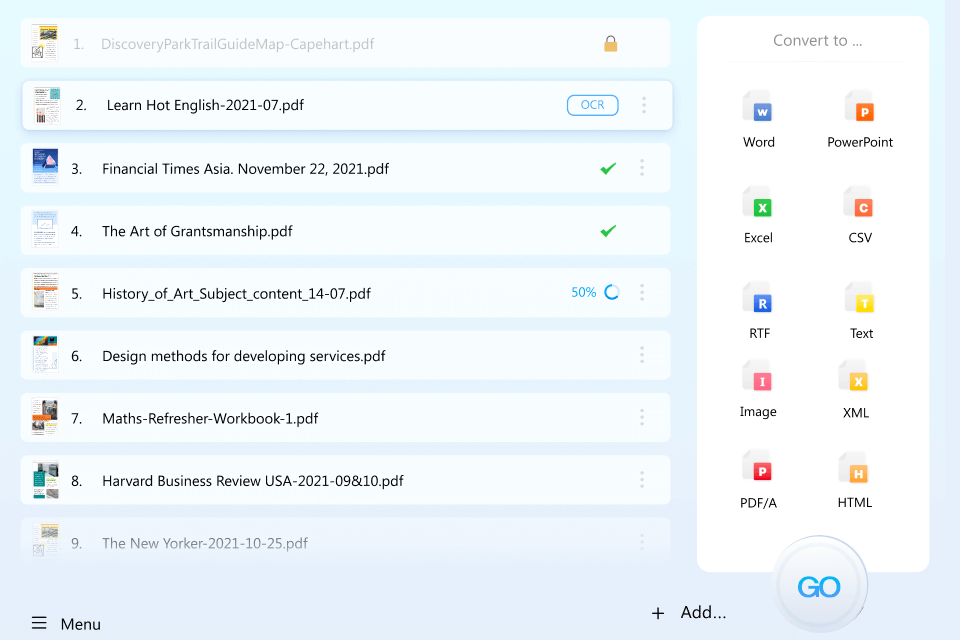Open thumbnail of The Art of Grantsmanship
This screenshot has width=960, height=640.
pos(45,229)
